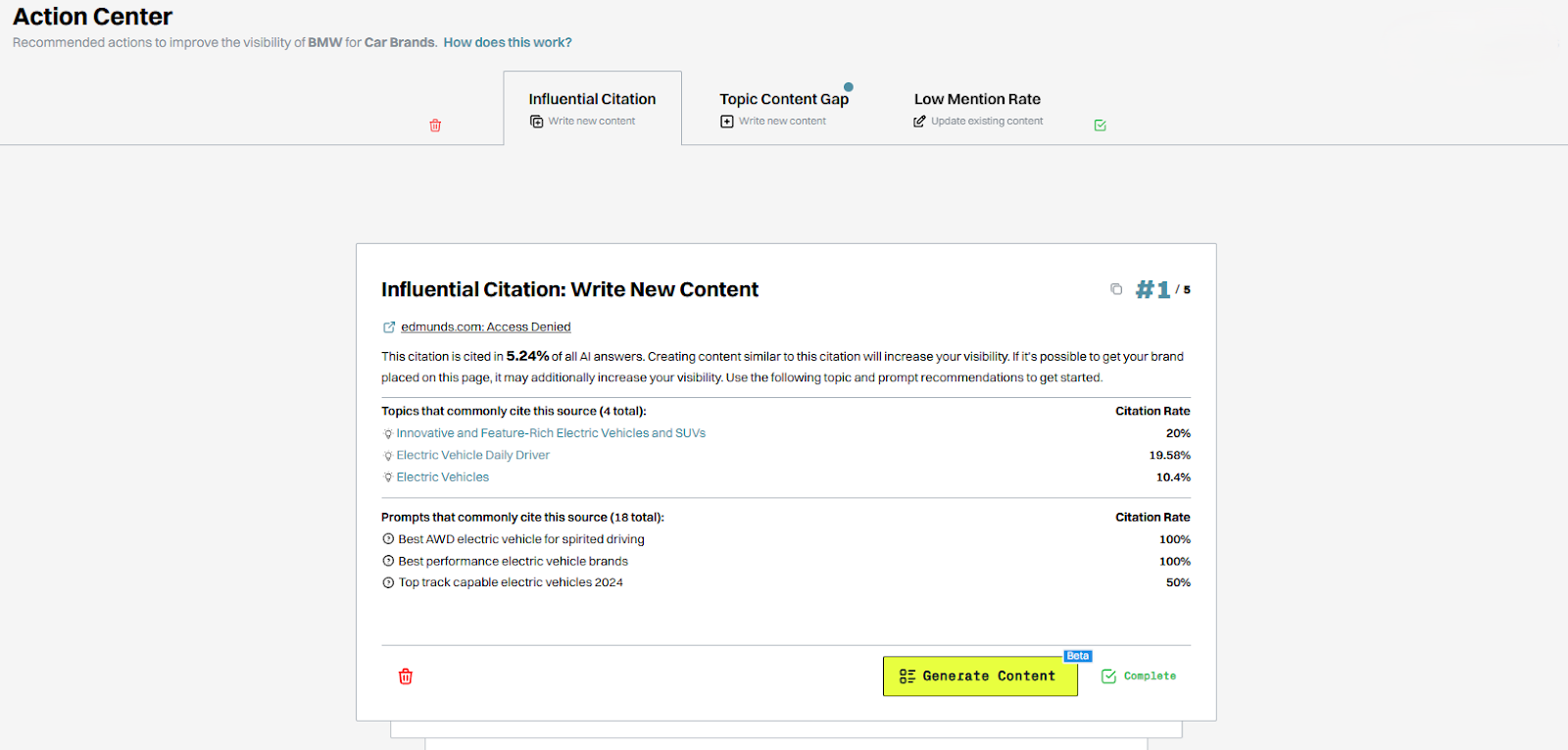Open Innovative and Feature-Rich Electric Vehicles topic
The width and height of the screenshot is (1568, 750).
tap(551, 433)
